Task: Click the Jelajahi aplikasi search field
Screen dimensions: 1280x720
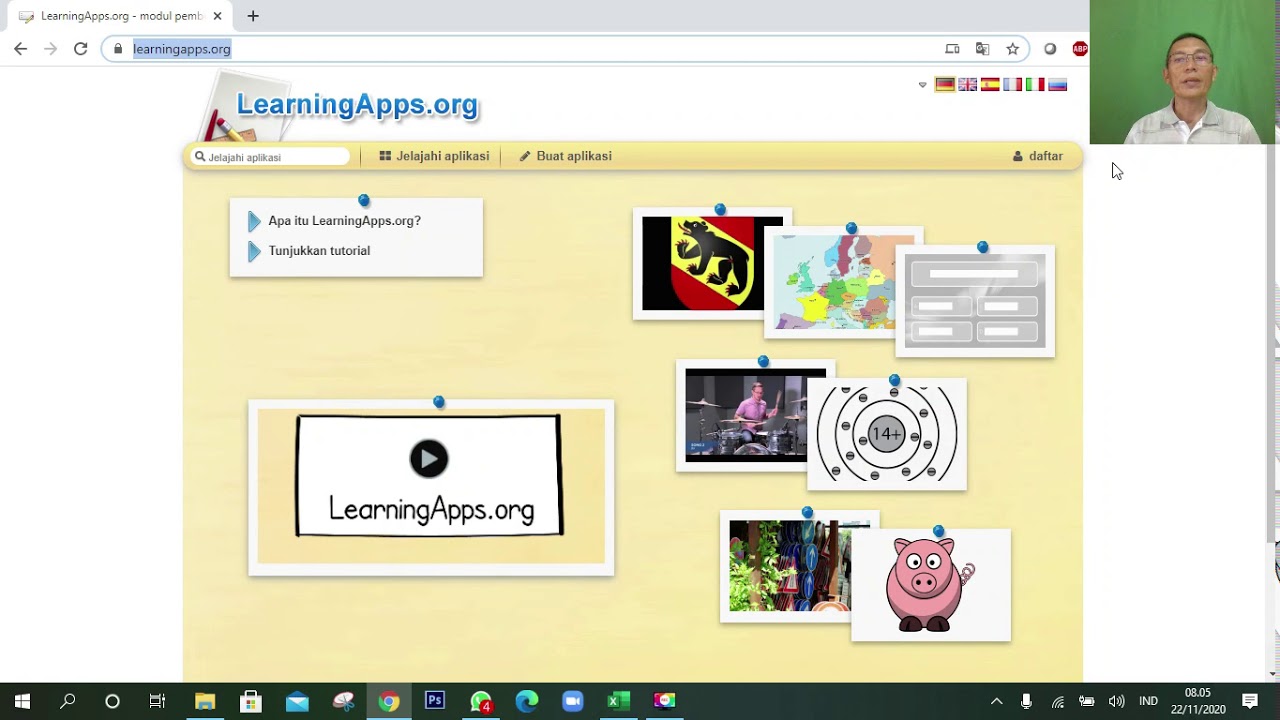Action: pos(271,157)
